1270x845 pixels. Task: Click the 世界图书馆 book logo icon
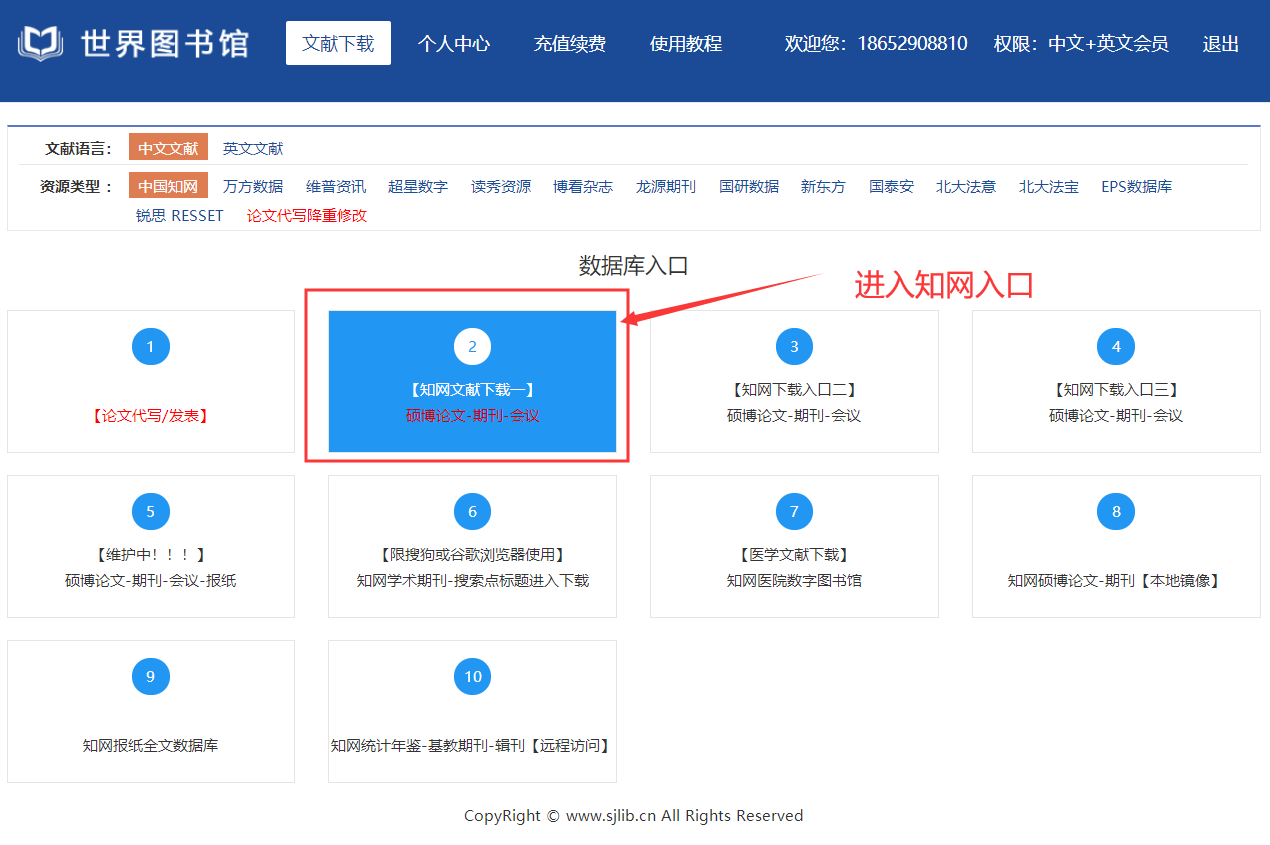pos(40,43)
